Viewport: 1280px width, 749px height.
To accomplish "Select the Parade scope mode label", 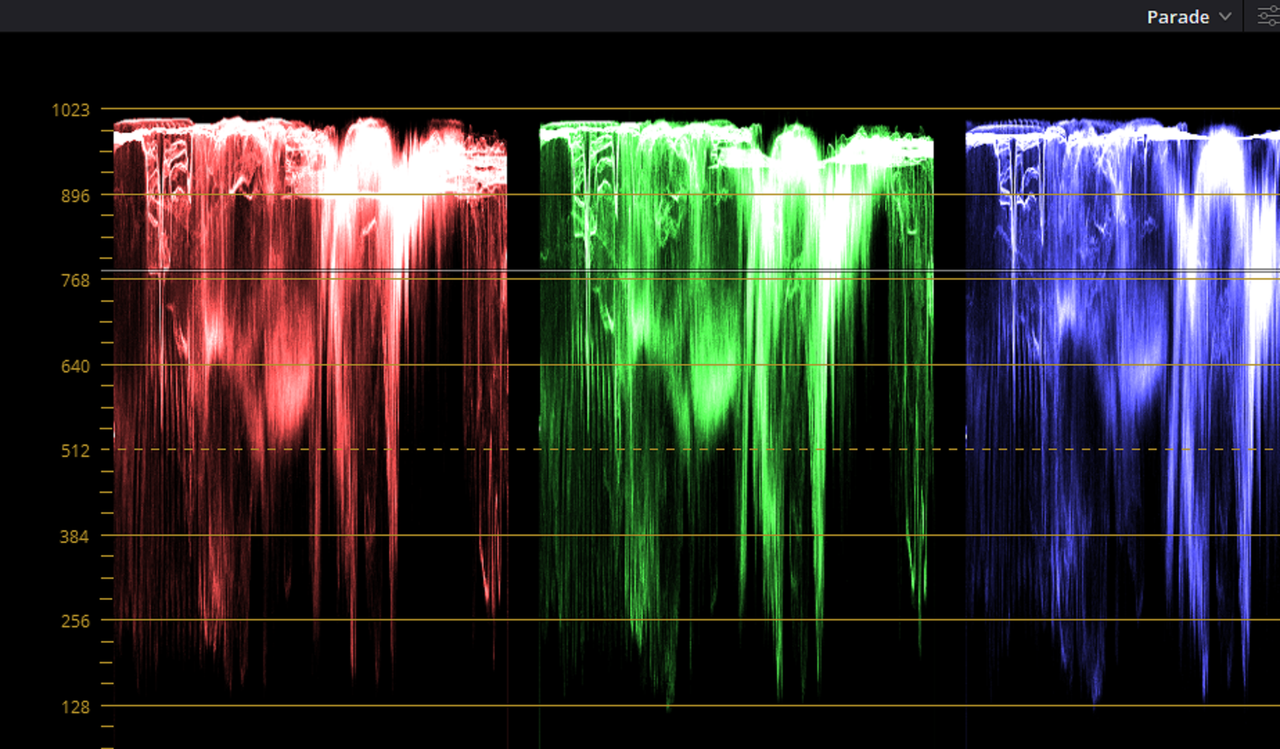I will click(1178, 17).
